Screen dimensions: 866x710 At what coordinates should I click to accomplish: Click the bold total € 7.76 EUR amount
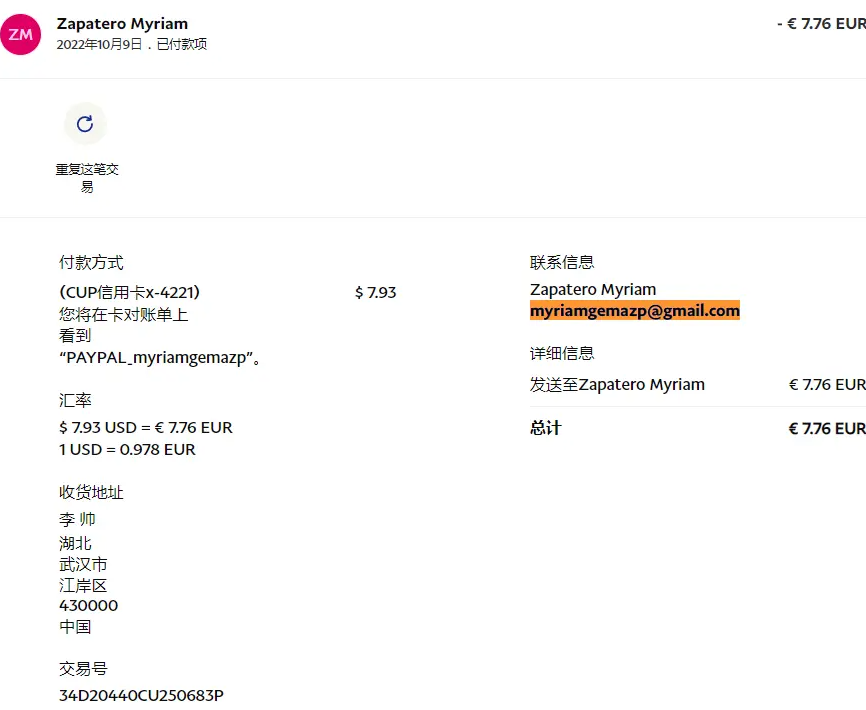[826, 428]
